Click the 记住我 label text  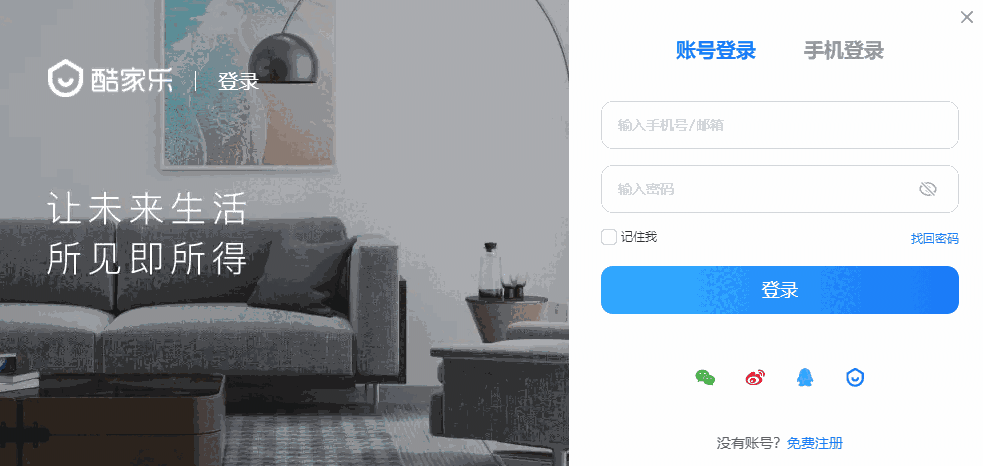639,236
